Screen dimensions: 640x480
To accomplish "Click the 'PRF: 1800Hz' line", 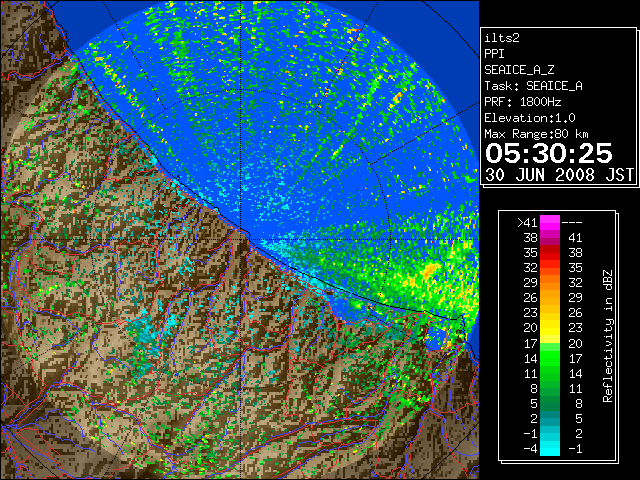I will [x=523, y=102].
